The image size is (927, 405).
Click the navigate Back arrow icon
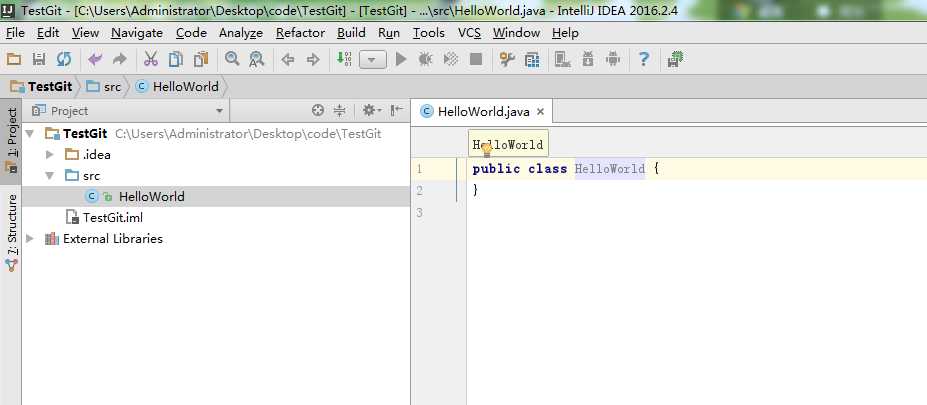(288, 59)
